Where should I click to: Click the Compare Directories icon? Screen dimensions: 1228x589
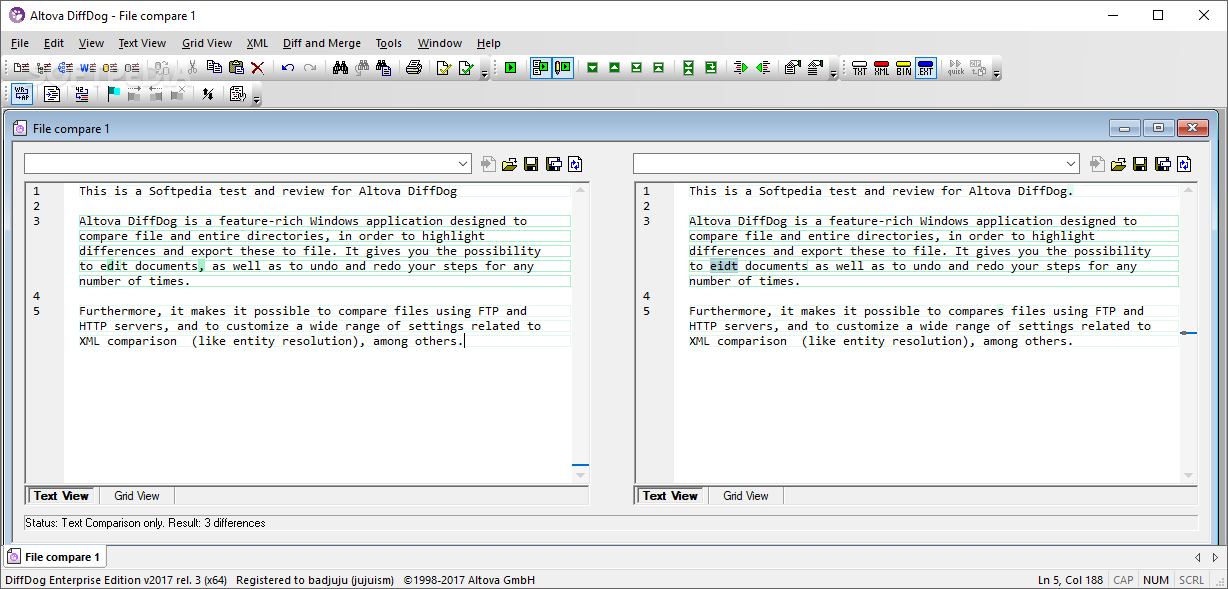(x=43, y=68)
